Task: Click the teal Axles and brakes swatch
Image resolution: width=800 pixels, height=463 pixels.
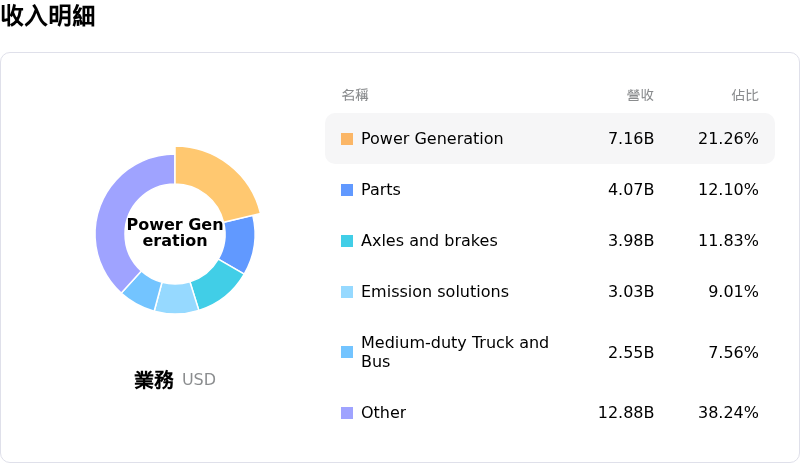Action: click(x=347, y=241)
